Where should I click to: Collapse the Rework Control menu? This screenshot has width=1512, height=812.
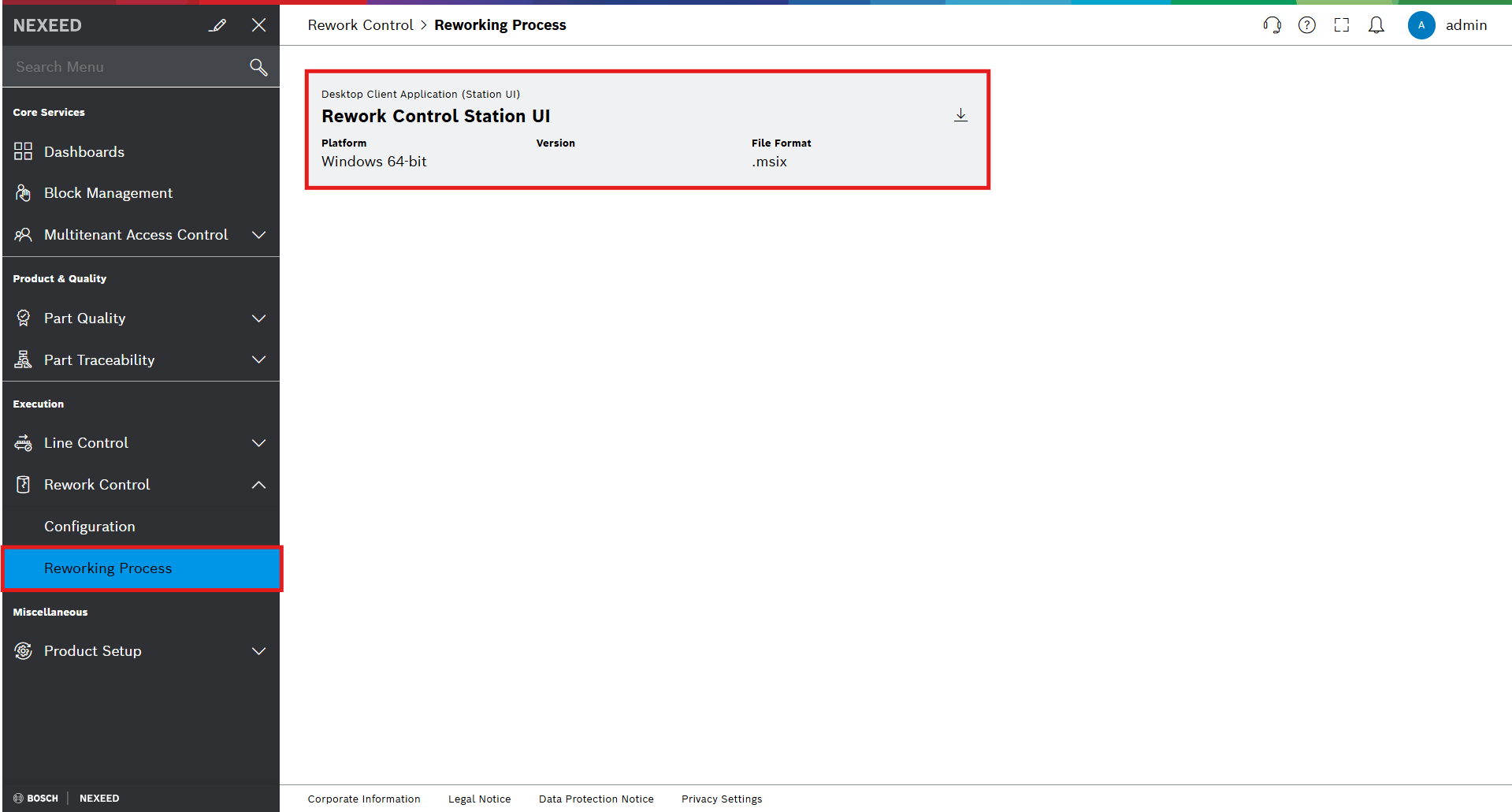pos(258,485)
